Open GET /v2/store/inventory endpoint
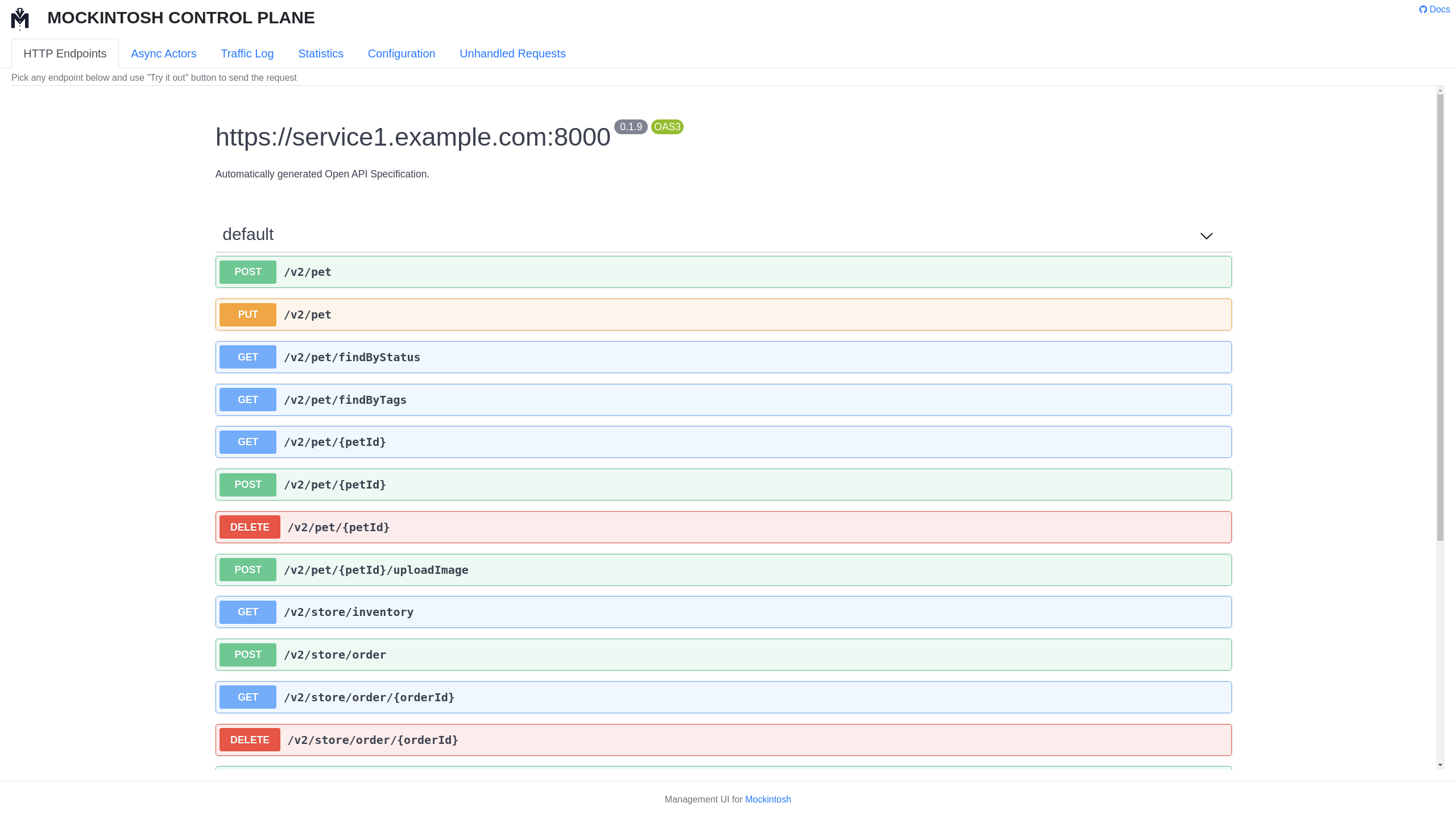 (722, 612)
